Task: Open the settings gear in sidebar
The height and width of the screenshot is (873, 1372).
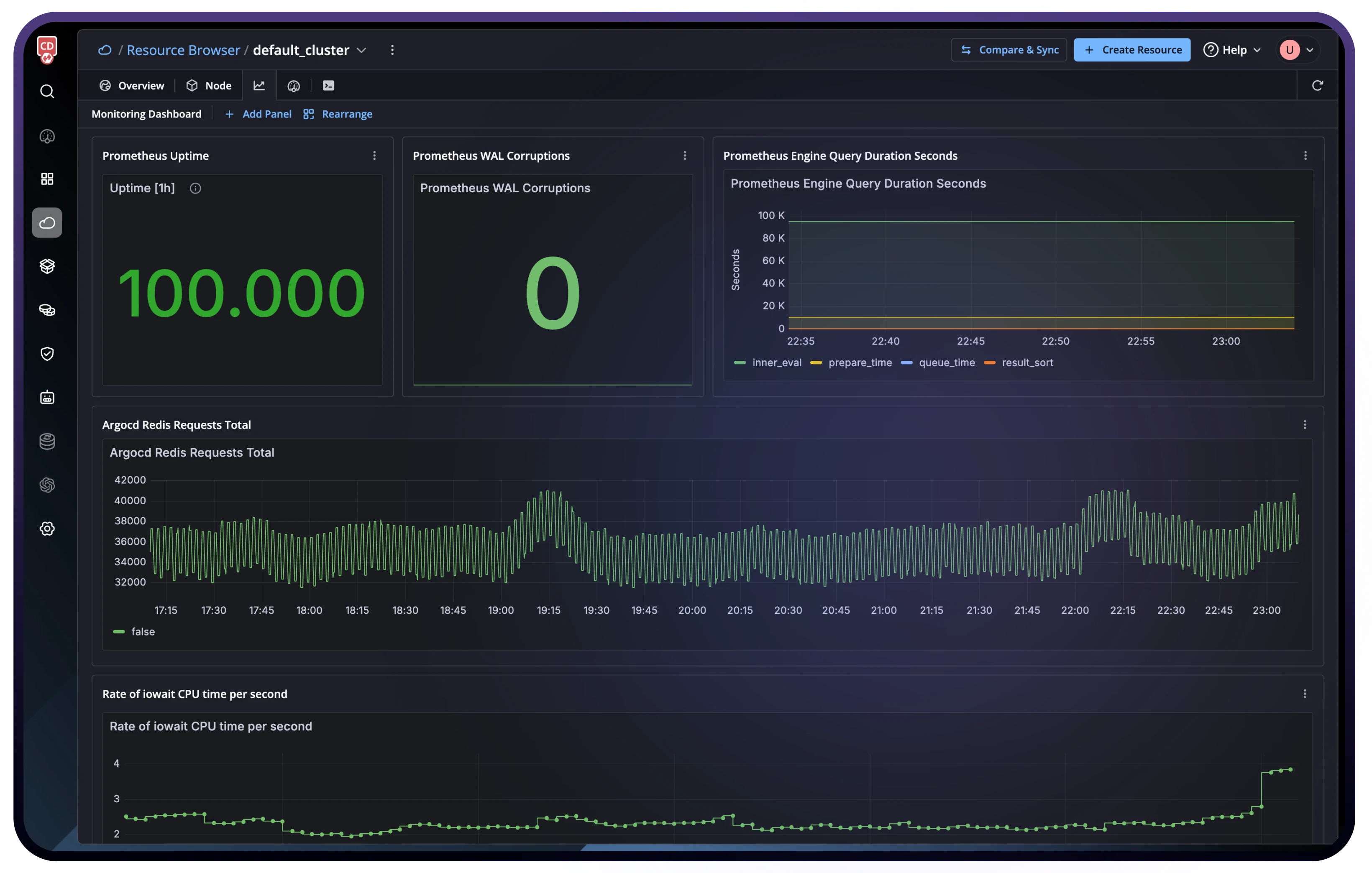Action: (x=47, y=528)
